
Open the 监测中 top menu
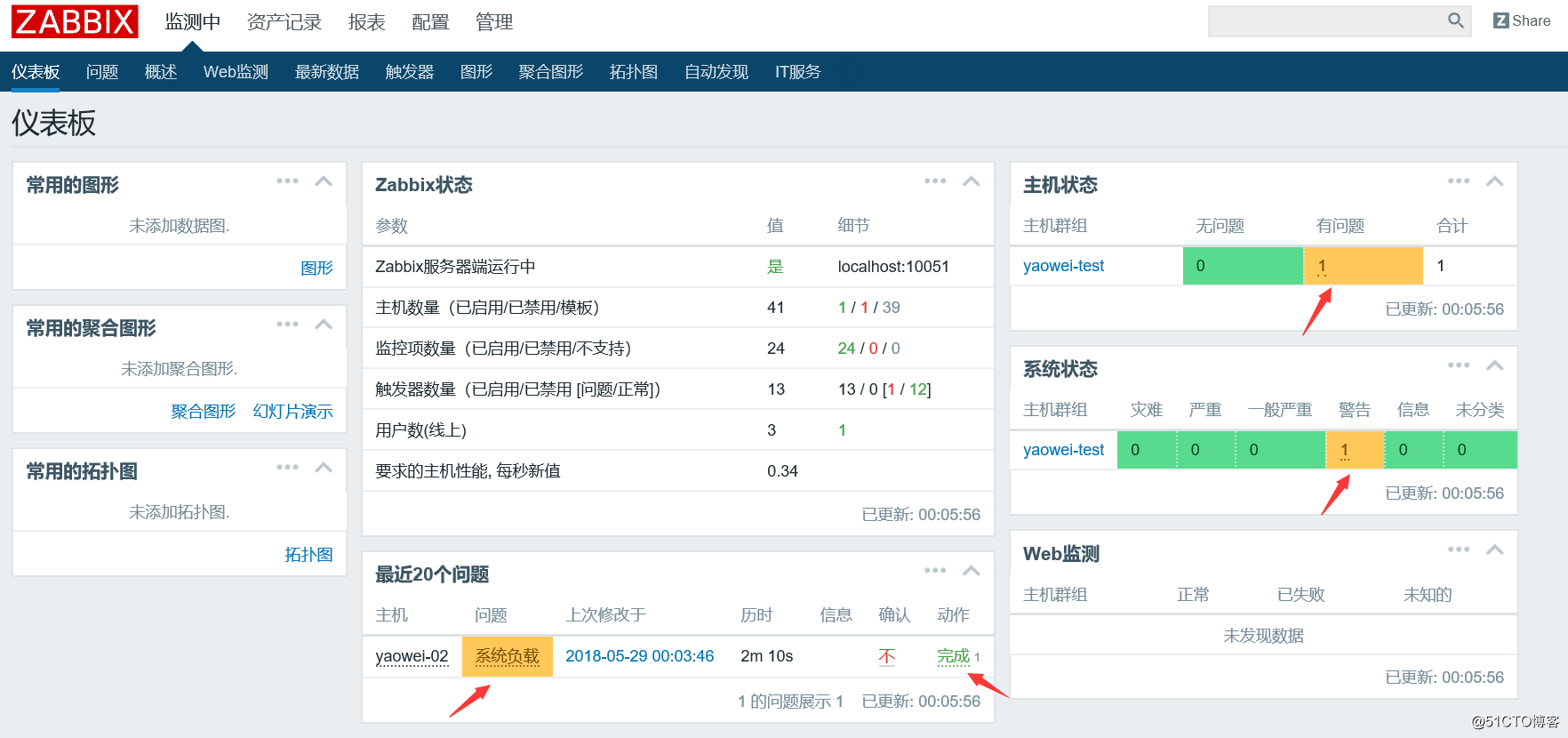[x=193, y=22]
